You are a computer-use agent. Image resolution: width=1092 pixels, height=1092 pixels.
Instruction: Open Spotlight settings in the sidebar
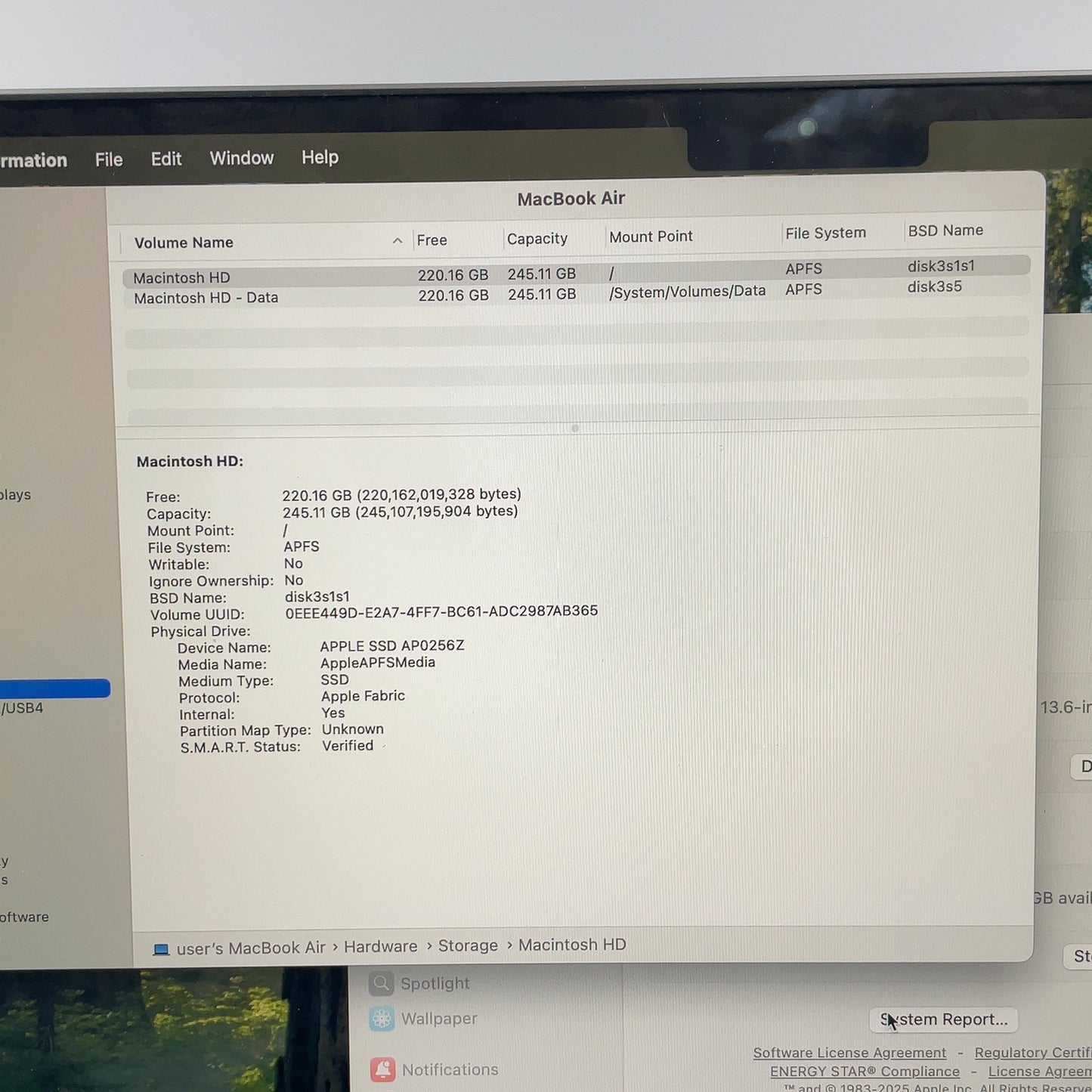419,983
